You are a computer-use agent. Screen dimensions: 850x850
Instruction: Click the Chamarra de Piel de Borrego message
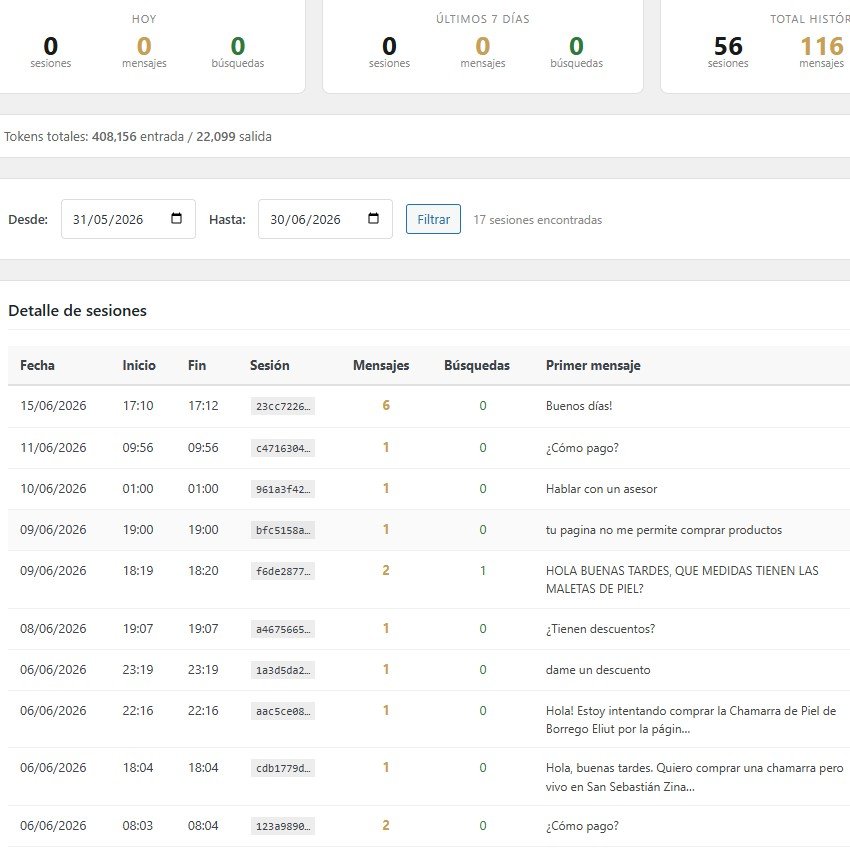(691, 720)
